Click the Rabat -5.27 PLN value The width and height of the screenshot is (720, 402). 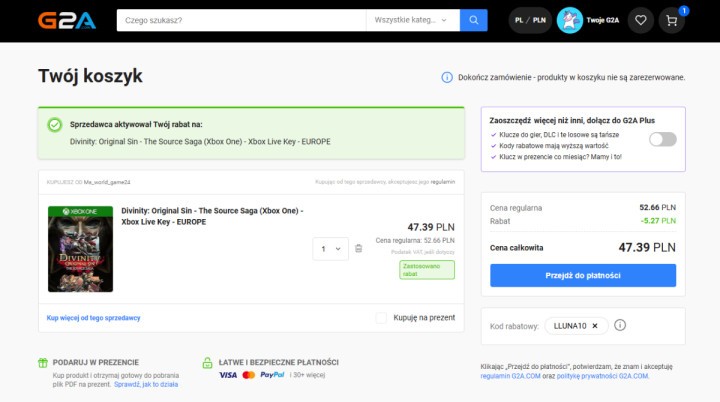658,221
